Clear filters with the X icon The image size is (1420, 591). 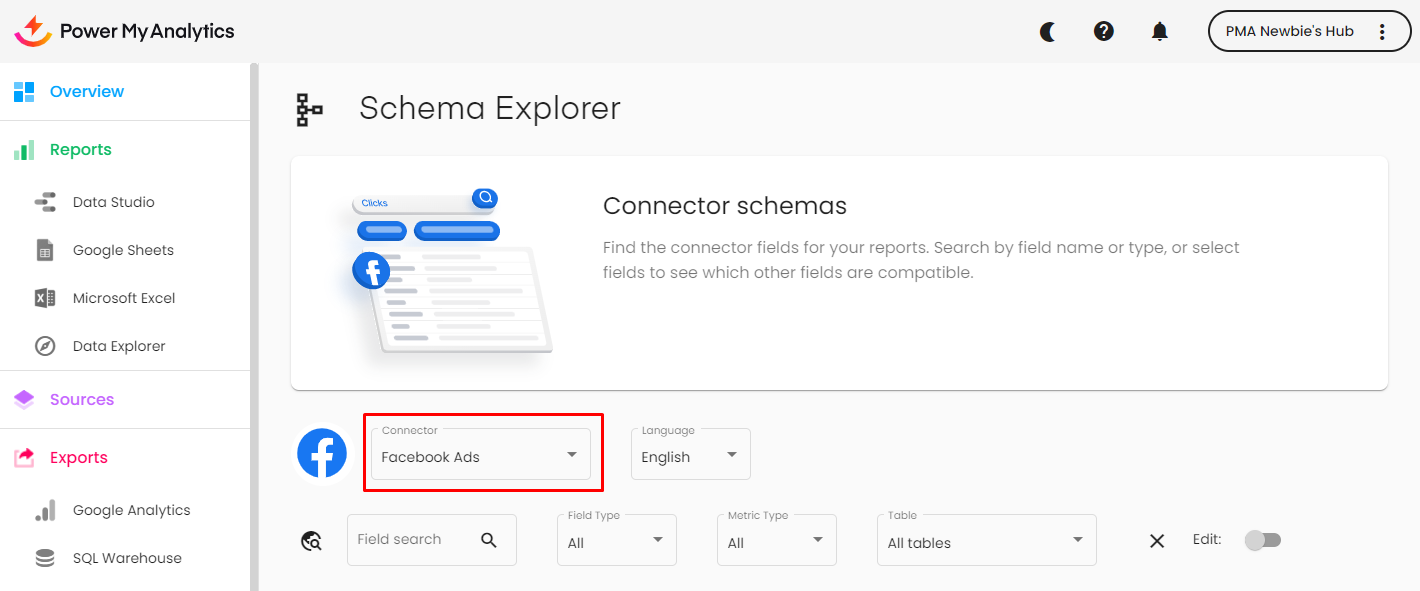coord(1157,541)
